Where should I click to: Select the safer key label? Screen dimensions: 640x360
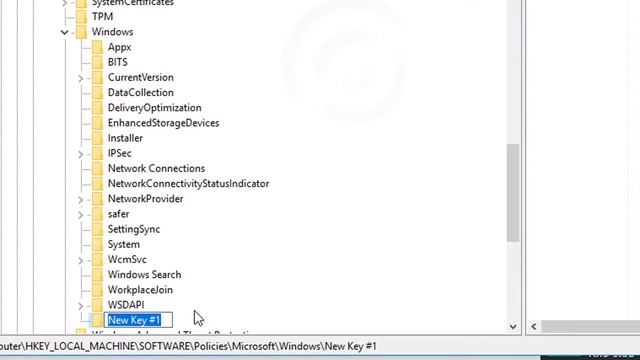(118, 214)
